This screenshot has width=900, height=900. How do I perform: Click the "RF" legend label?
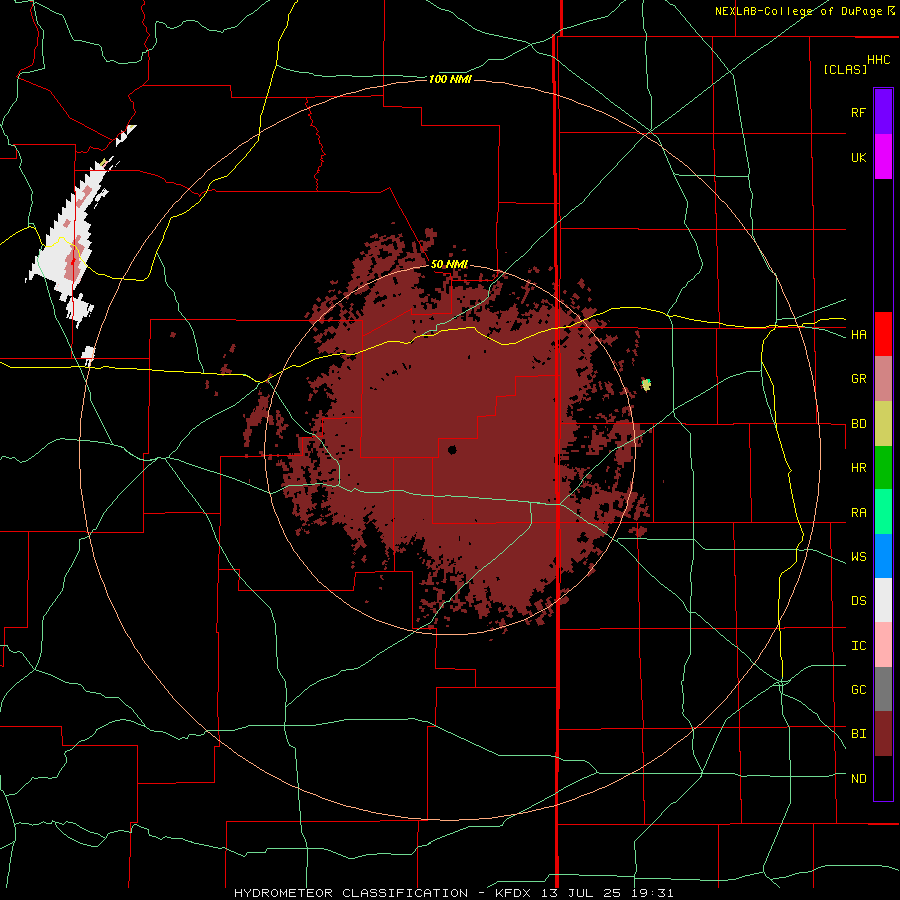pyautogui.click(x=858, y=112)
